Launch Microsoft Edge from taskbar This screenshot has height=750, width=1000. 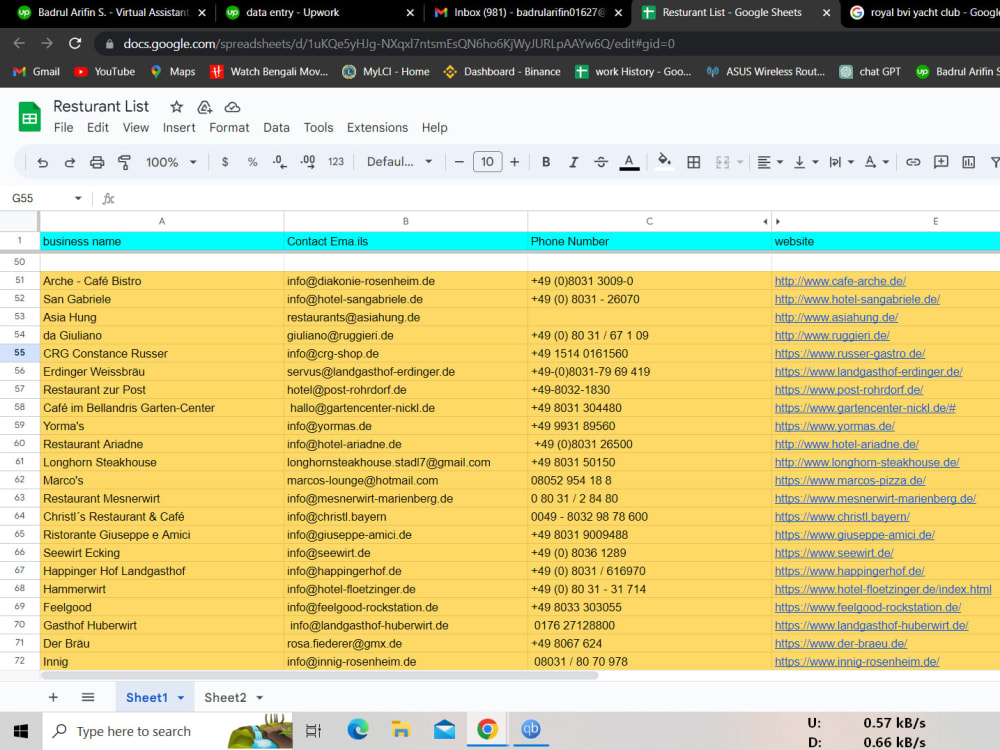point(358,730)
